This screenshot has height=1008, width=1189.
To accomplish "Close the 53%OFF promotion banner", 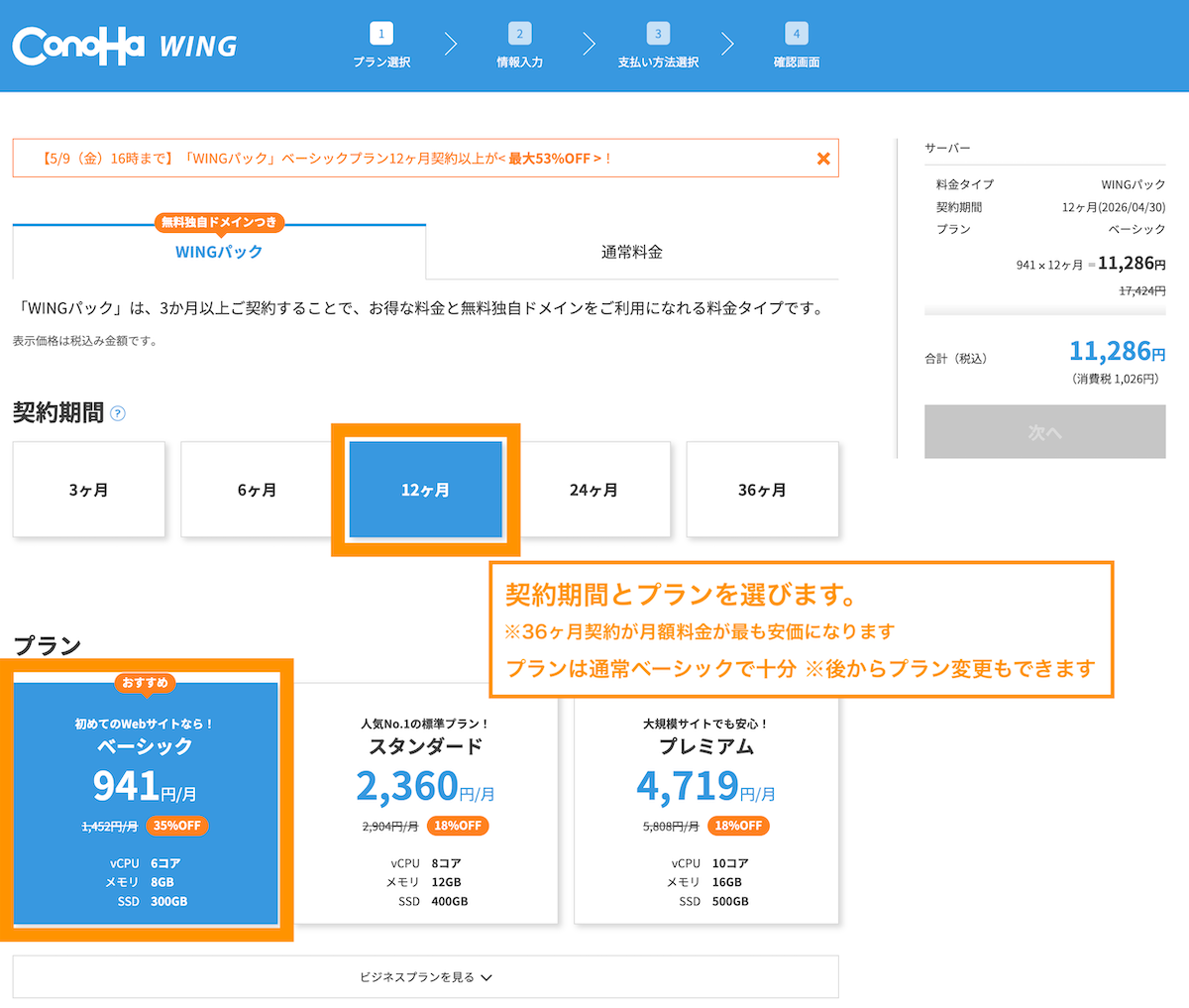I will click(823, 159).
